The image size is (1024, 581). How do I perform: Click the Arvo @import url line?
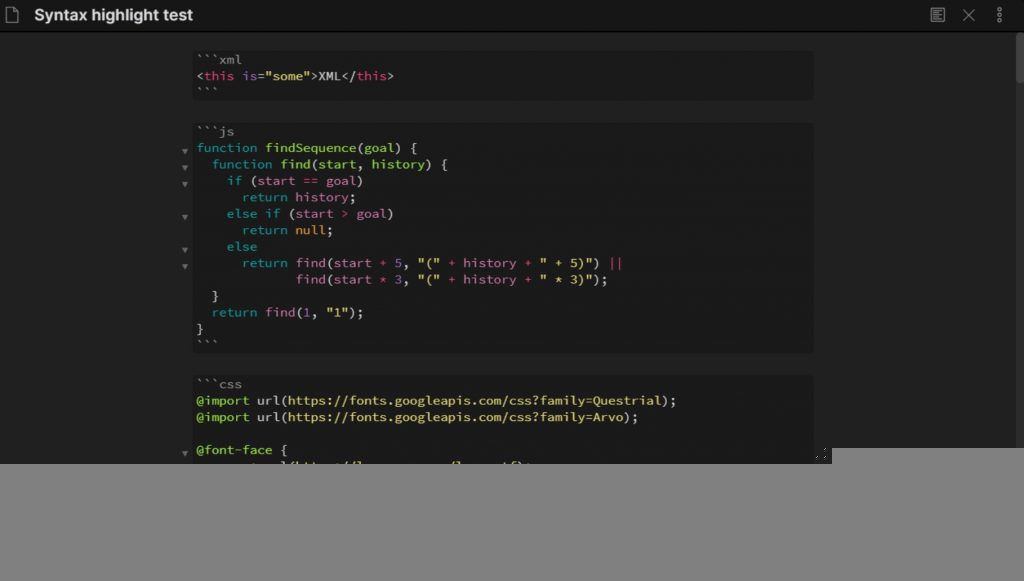tap(417, 416)
